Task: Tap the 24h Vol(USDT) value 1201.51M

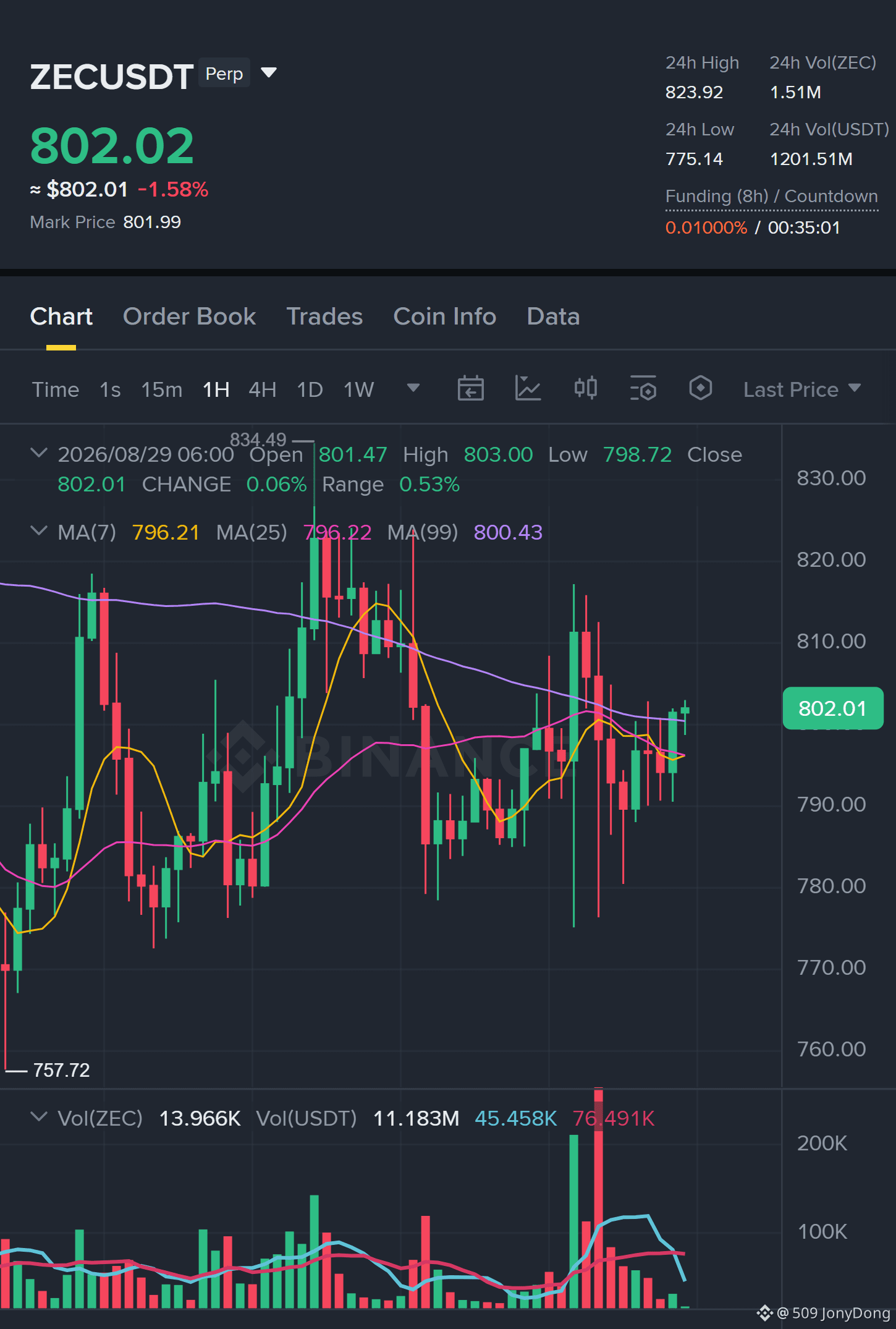Action: pos(811,159)
